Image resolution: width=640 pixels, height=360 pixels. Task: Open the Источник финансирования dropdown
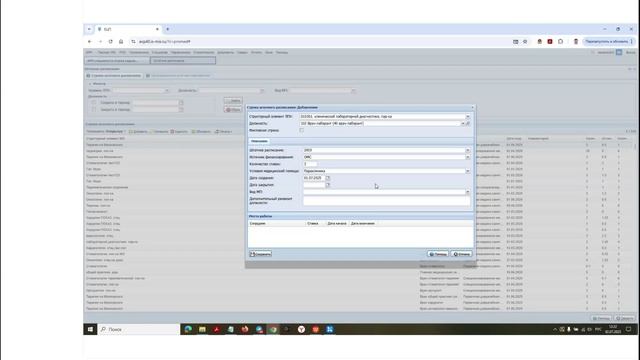(x=468, y=157)
